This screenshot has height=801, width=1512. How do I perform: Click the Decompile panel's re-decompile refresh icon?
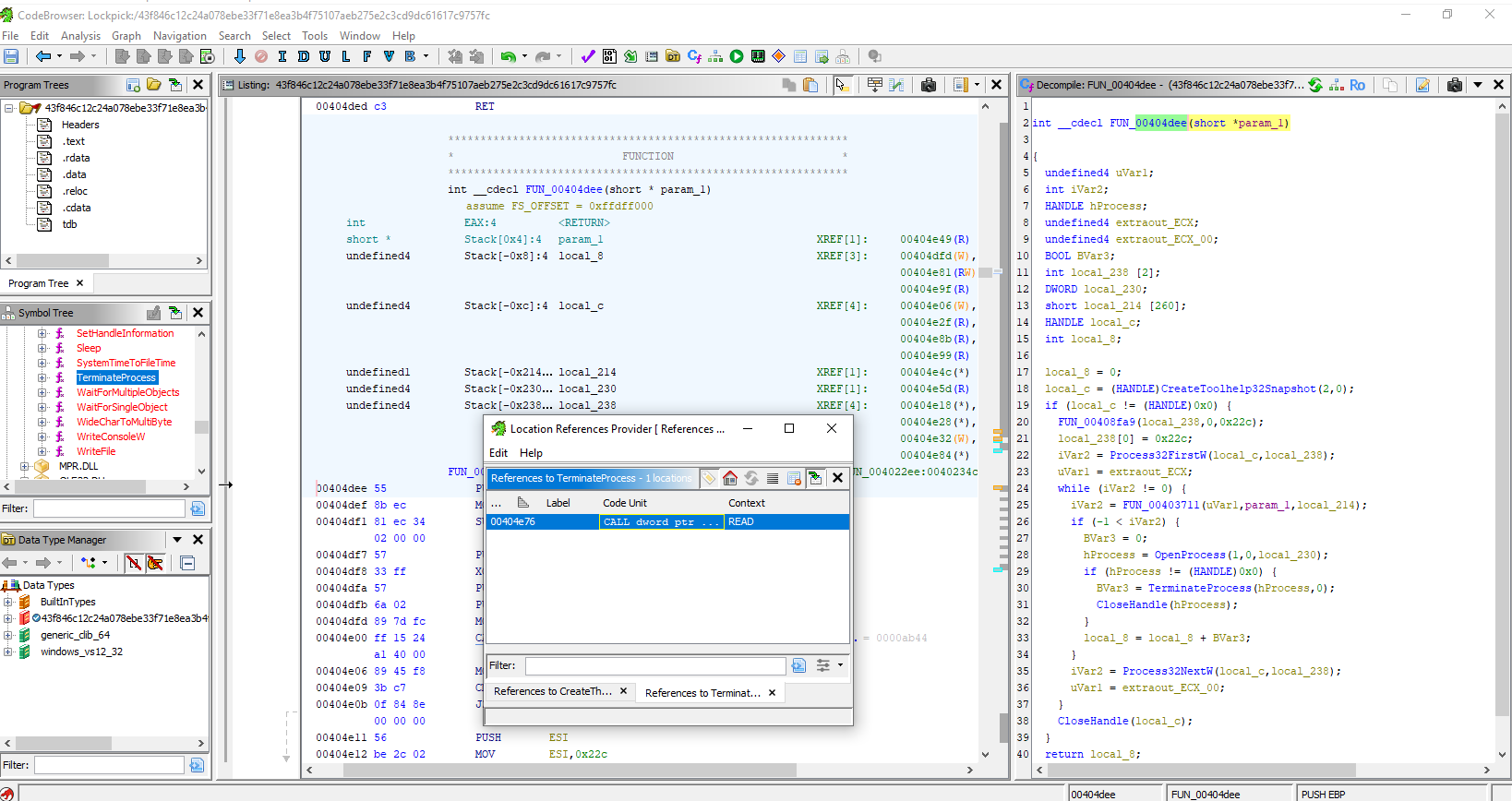coord(1315,85)
